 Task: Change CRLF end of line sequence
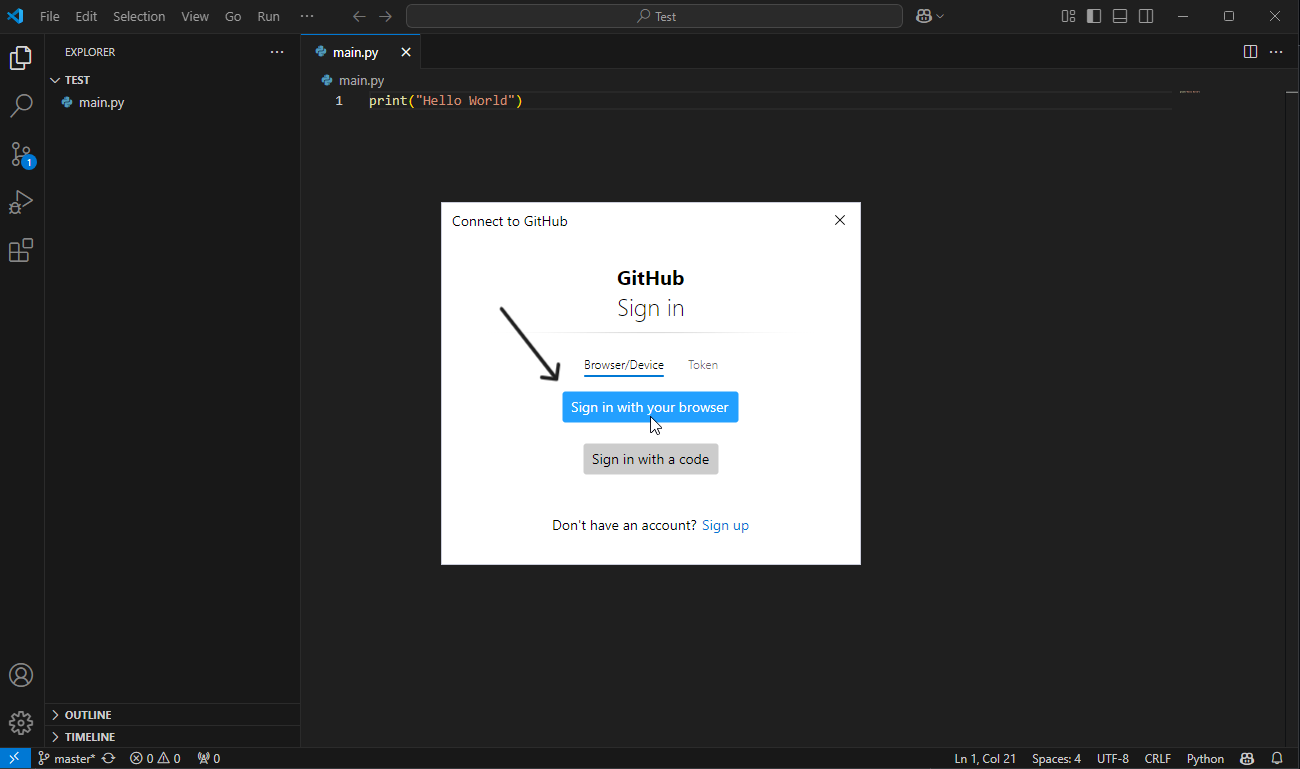tap(1157, 758)
